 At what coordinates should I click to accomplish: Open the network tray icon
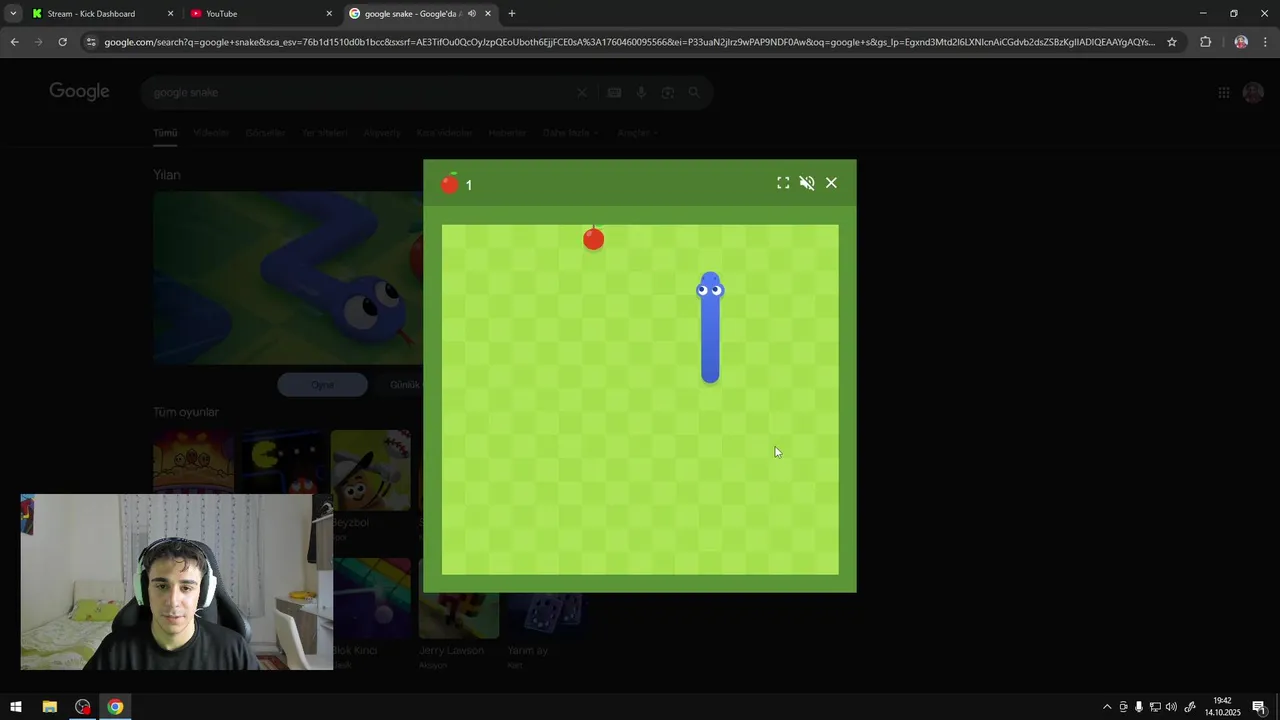[x=1155, y=707]
